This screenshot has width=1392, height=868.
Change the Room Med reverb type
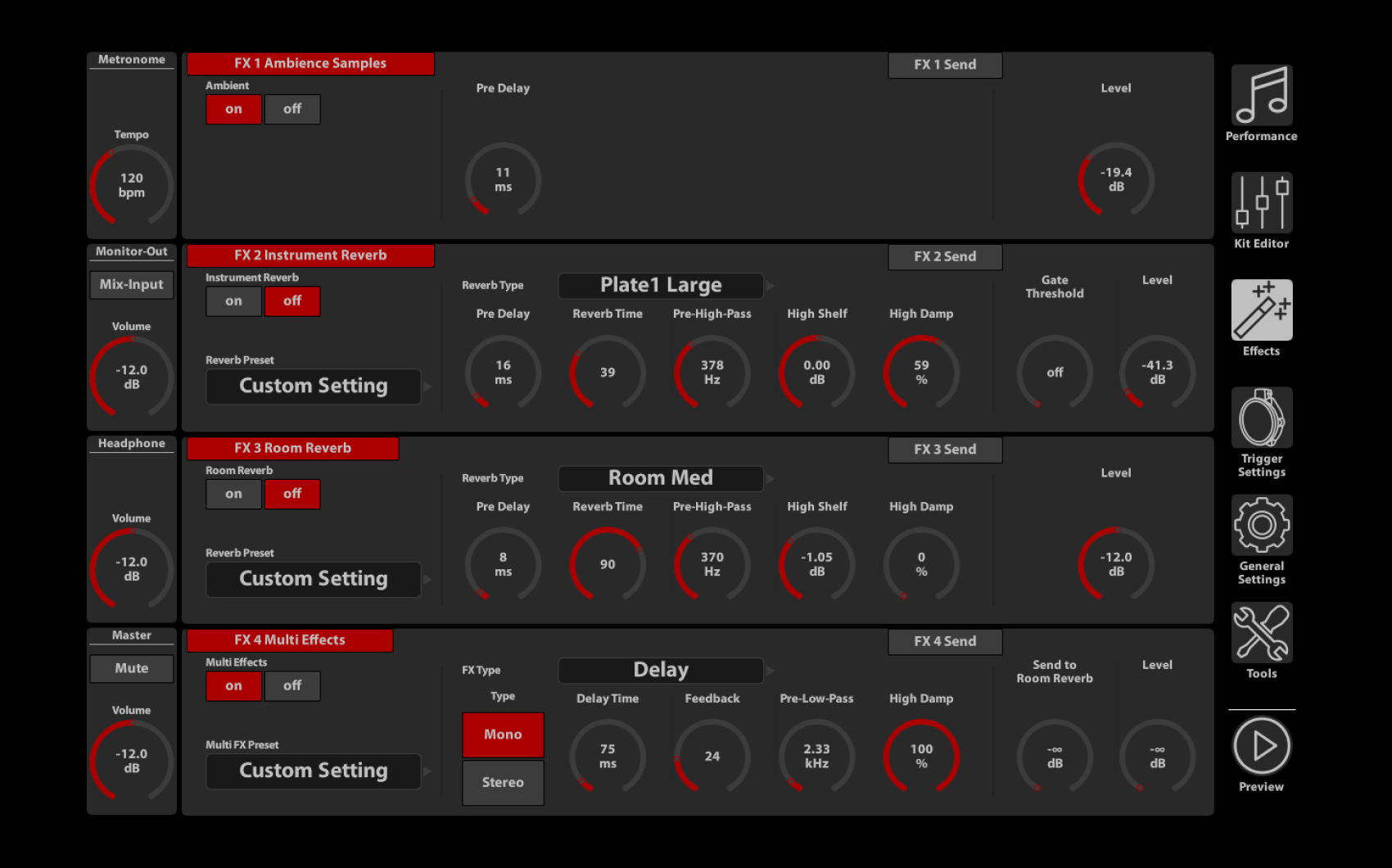(x=661, y=477)
